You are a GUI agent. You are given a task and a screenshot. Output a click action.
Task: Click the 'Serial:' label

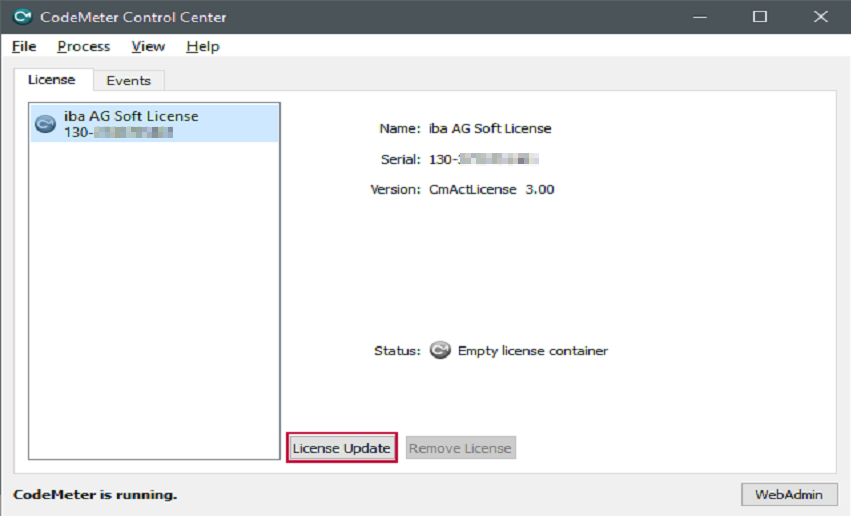[x=401, y=159]
